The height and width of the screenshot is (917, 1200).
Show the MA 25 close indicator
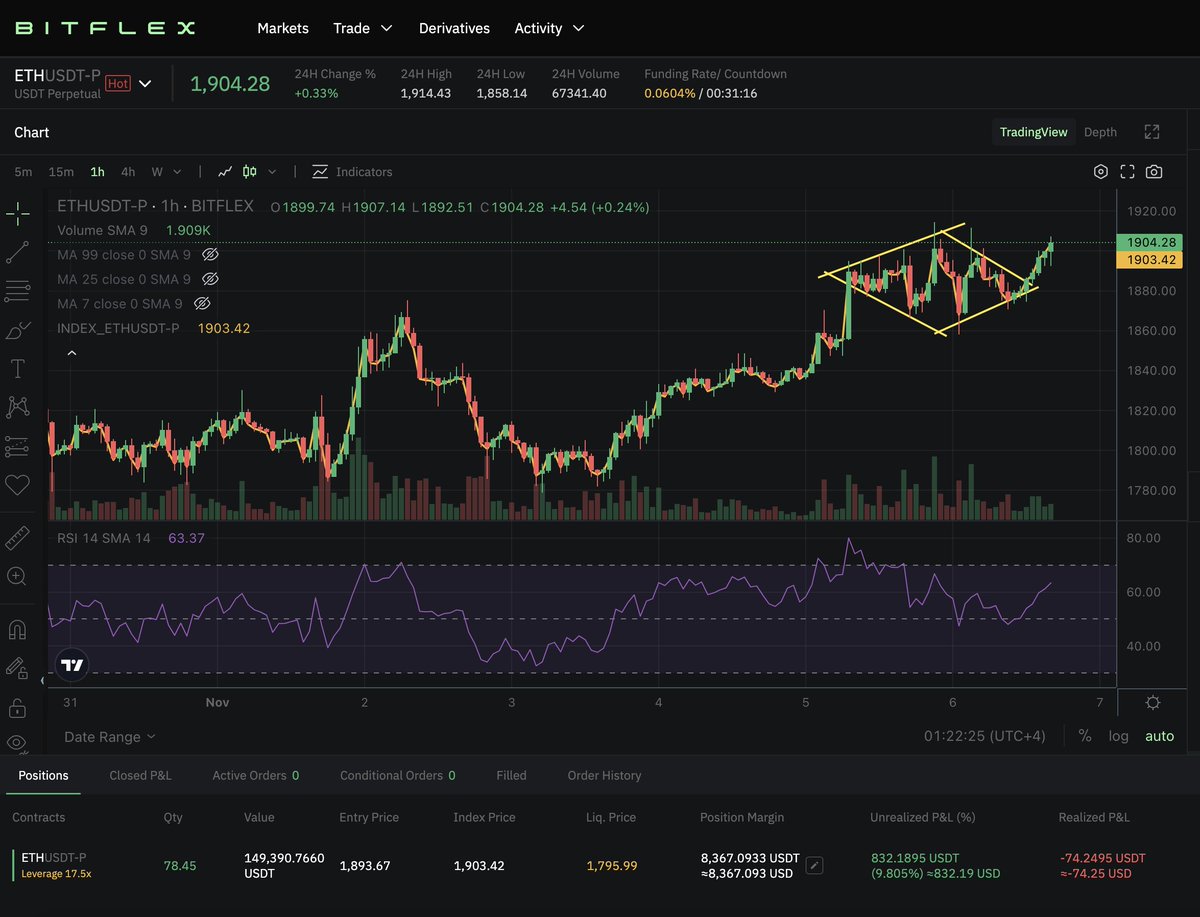(x=210, y=279)
